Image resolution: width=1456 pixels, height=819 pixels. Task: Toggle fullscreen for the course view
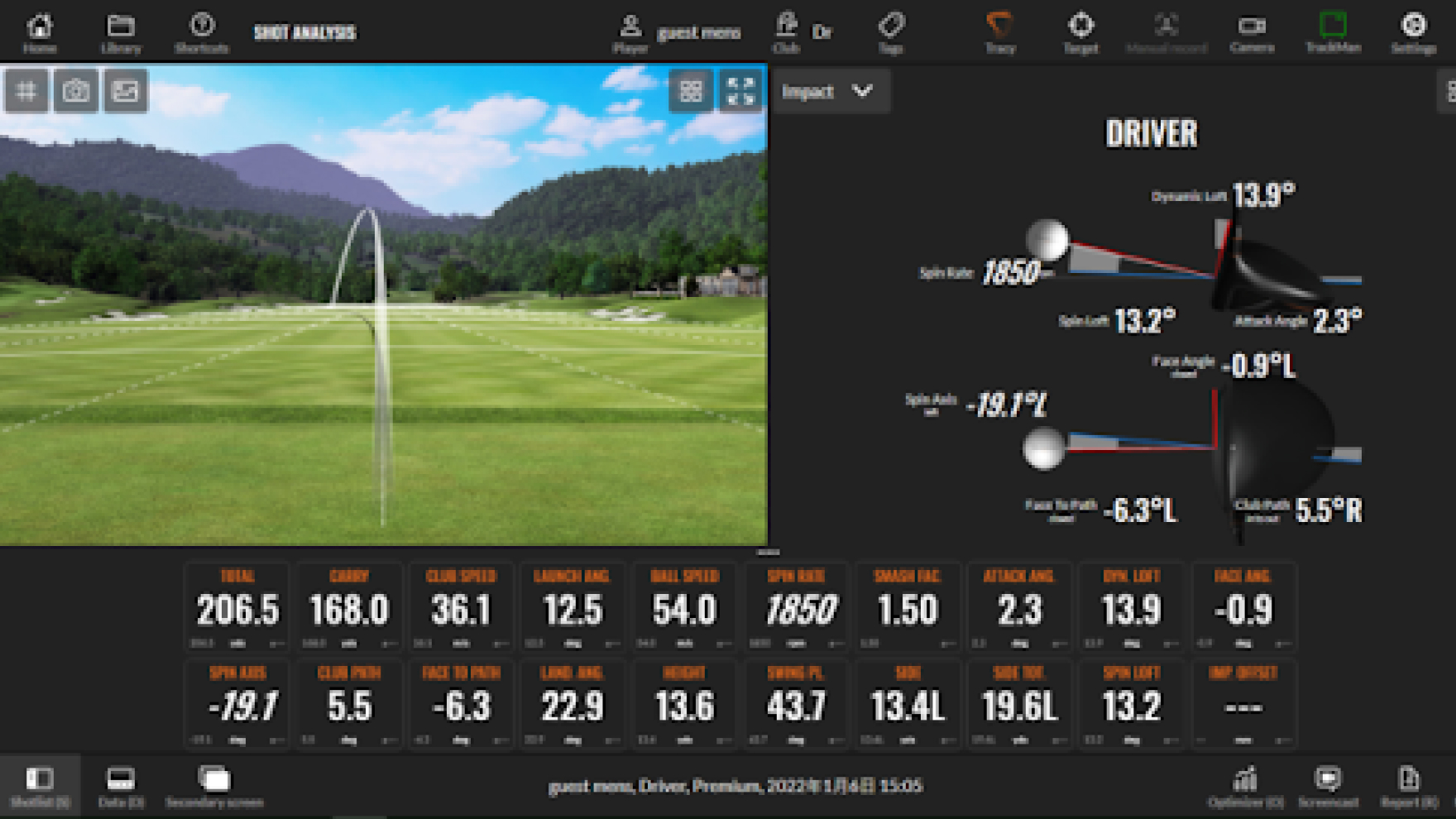[x=740, y=90]
